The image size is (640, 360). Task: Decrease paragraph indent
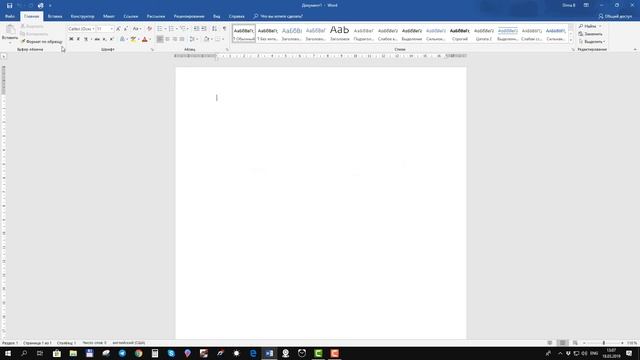[x=196, y=29]
